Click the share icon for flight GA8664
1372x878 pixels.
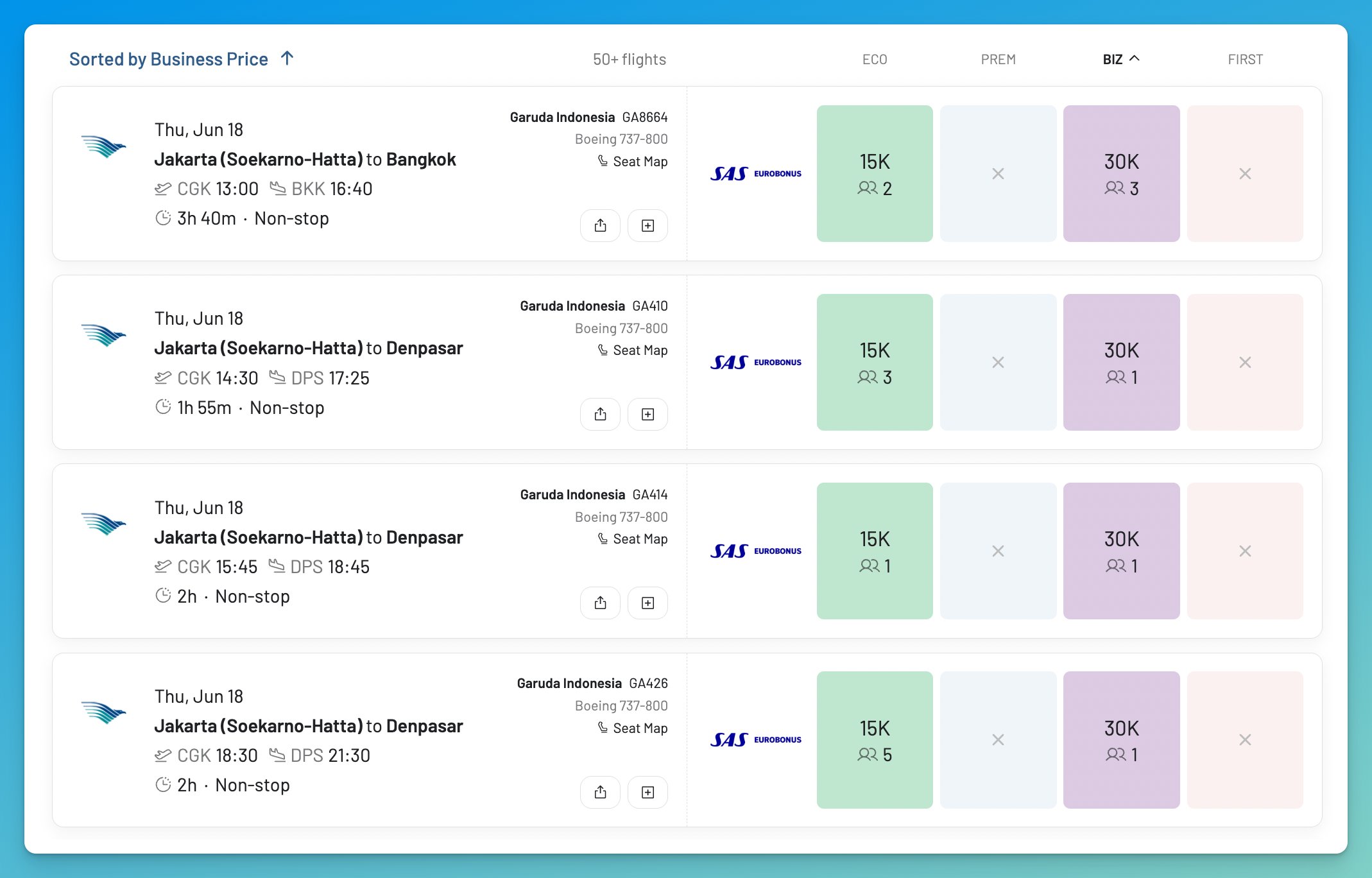coord(600,225)
